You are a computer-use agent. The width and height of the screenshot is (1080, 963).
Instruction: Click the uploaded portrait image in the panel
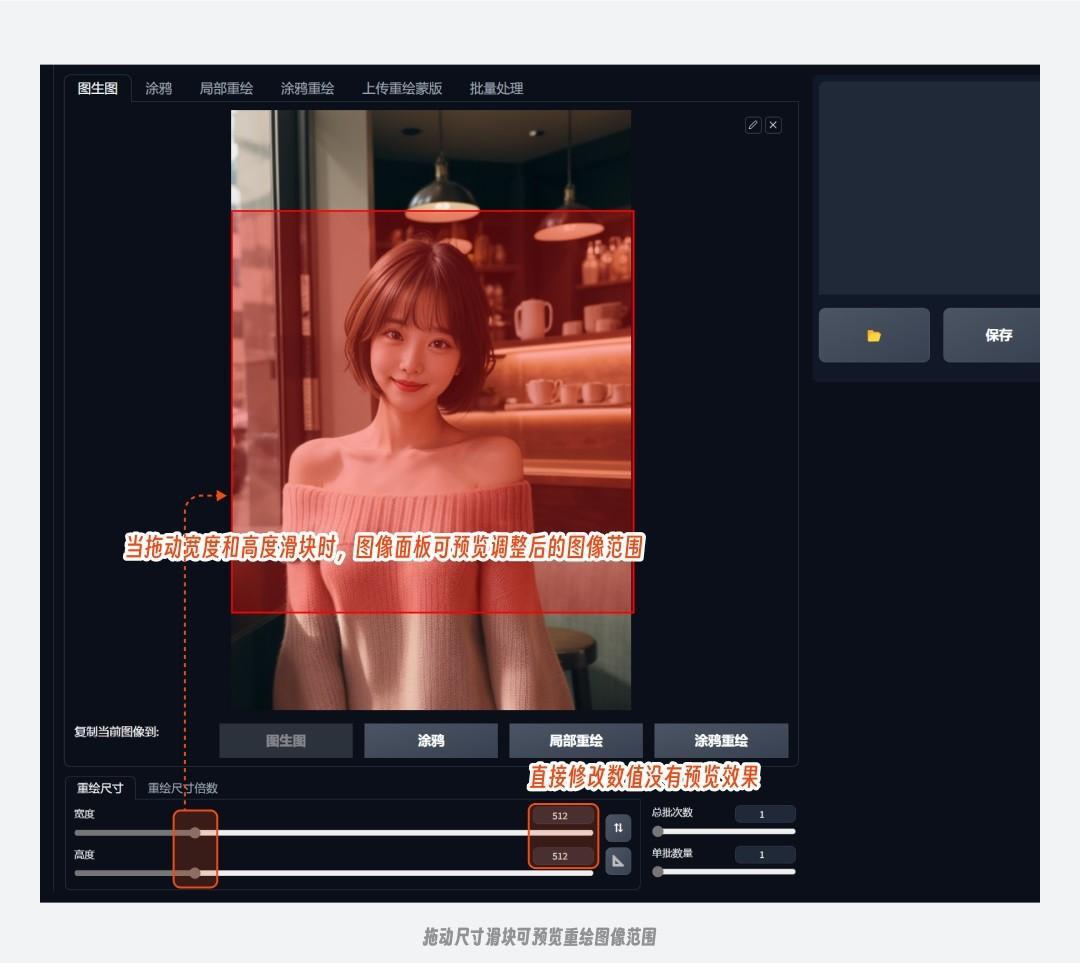(x=431, y=410)
